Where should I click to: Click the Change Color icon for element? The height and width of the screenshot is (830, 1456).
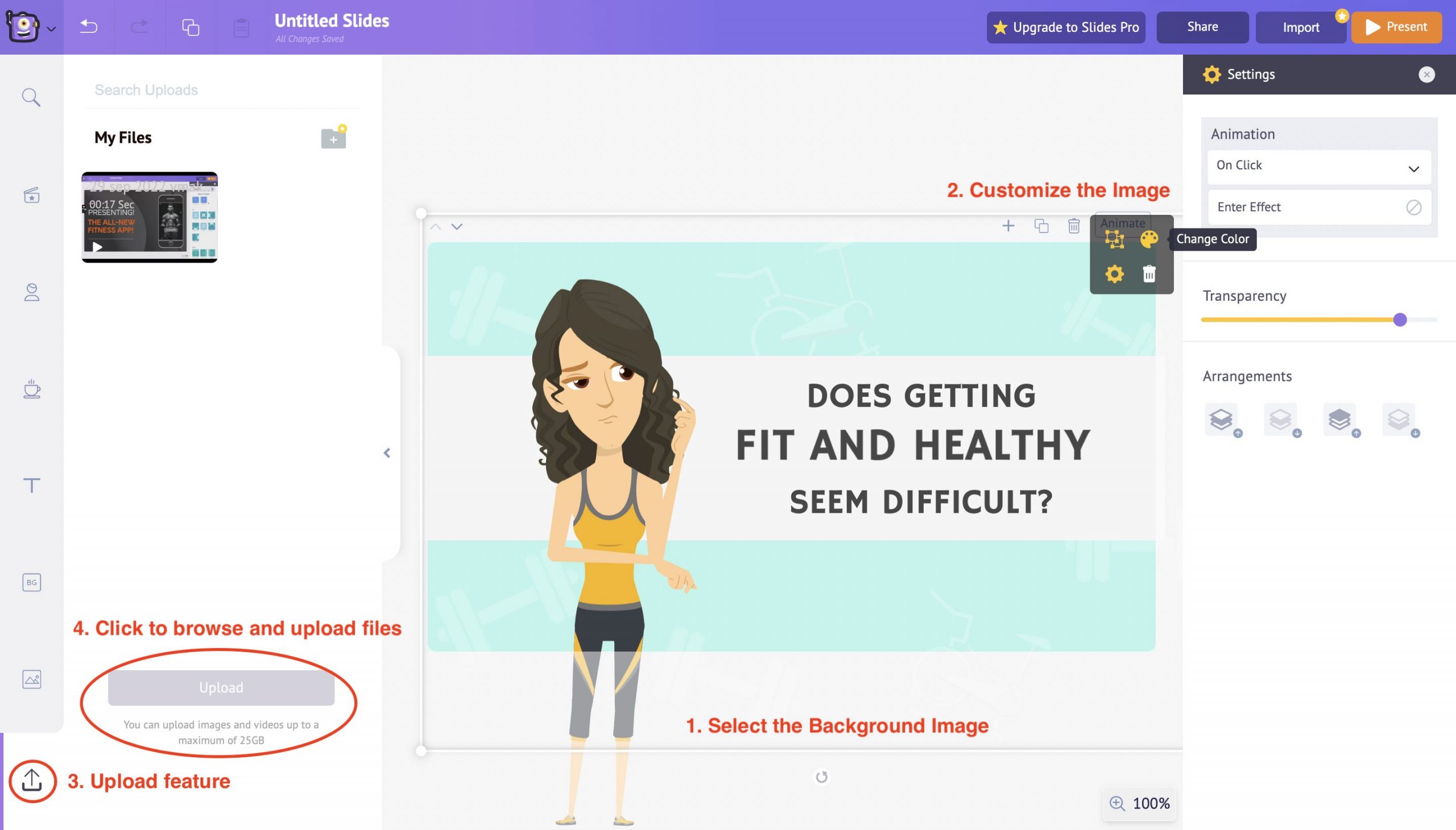pos(1149,238)
